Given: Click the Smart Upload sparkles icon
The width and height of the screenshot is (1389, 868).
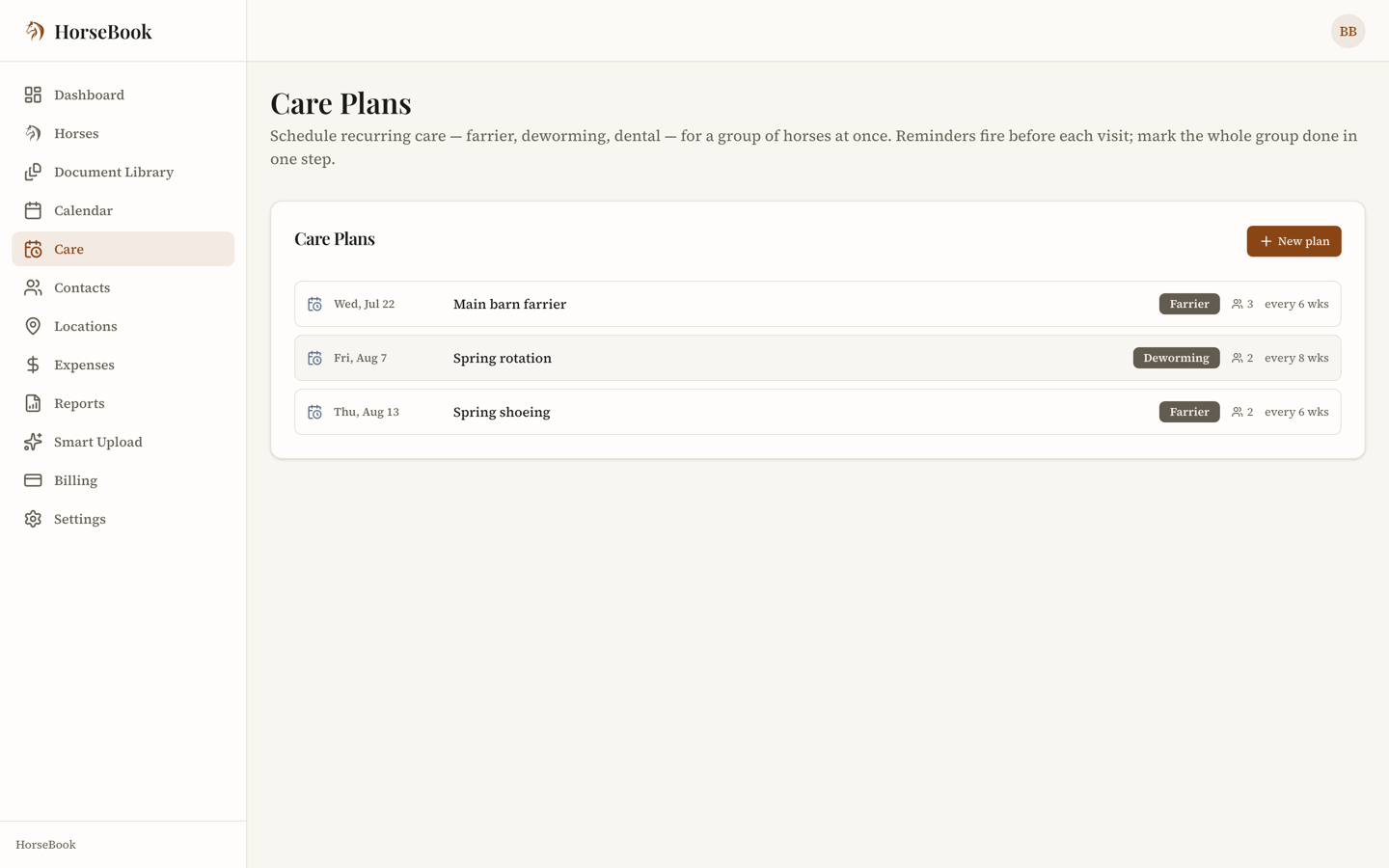Looking at the screenshot, I should coord(33,442).
